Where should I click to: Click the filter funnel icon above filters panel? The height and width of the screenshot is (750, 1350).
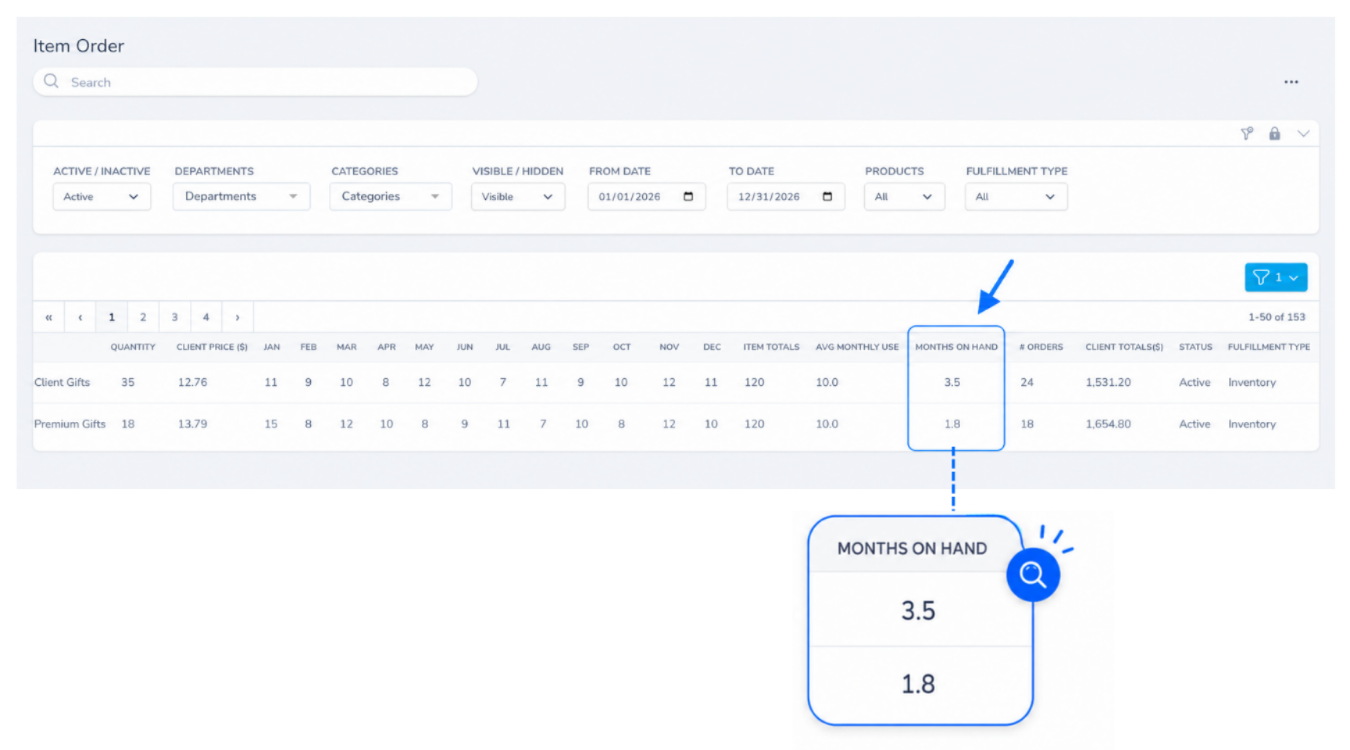(x=1247, y=133)
